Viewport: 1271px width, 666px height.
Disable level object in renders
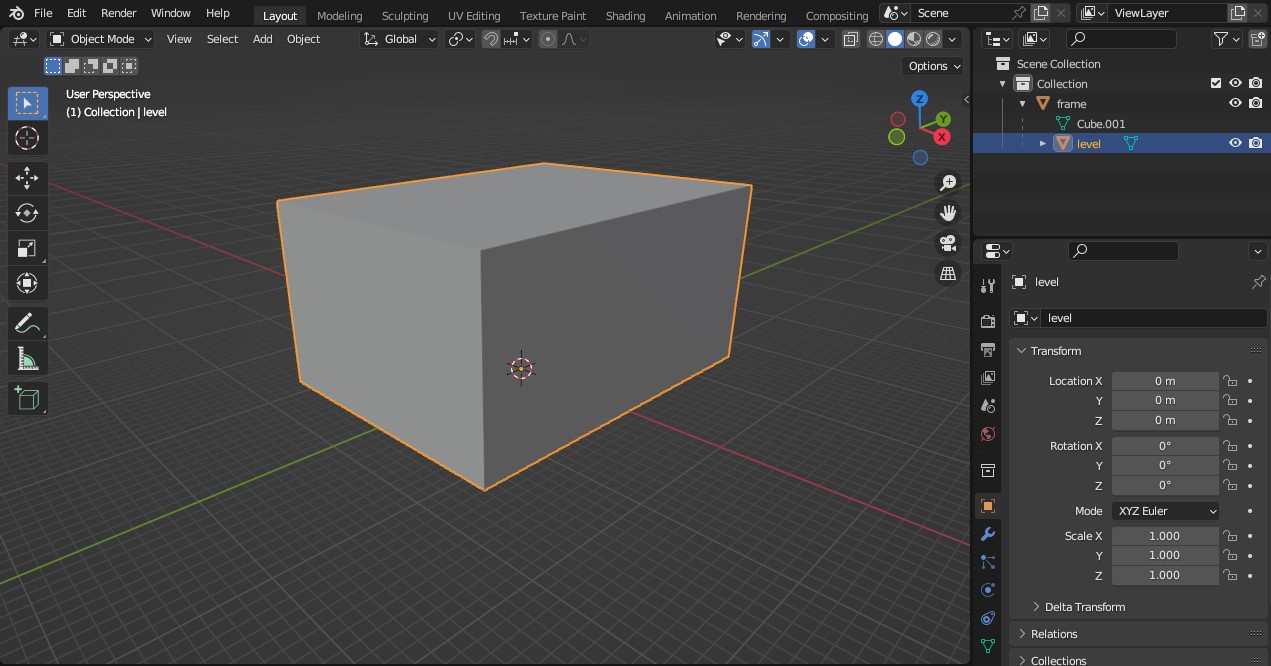tap(1256, 143)
